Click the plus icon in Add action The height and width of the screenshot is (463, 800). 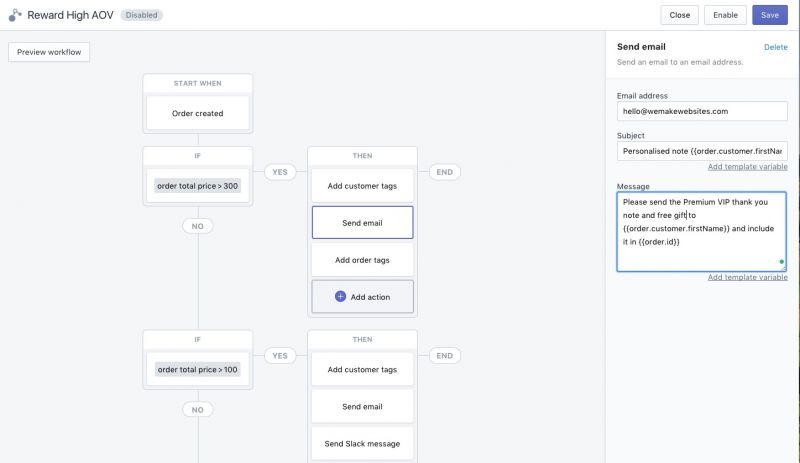coord(340,297)
